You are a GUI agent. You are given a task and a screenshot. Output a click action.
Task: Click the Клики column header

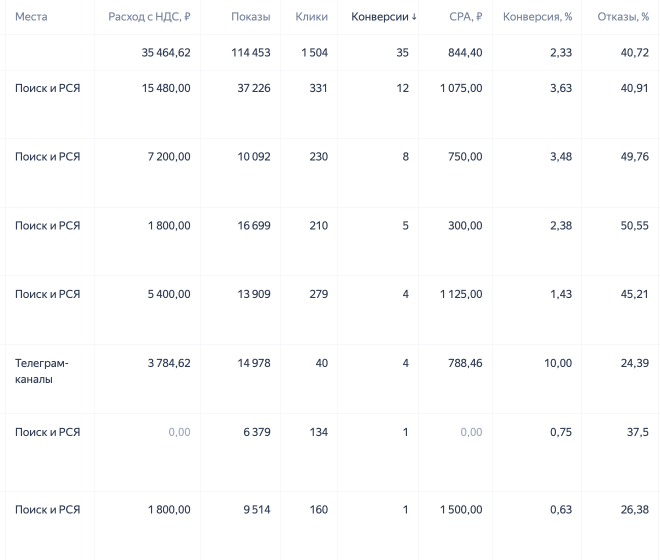click(311, 17)
